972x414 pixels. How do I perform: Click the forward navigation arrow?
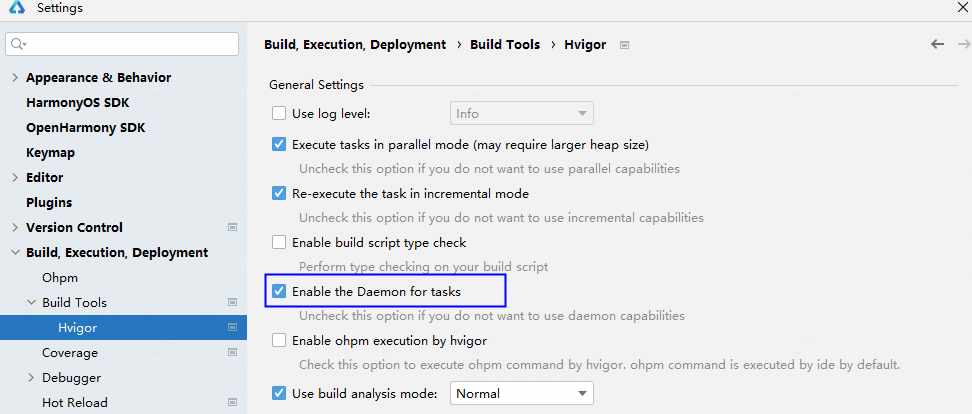(963, 45)
